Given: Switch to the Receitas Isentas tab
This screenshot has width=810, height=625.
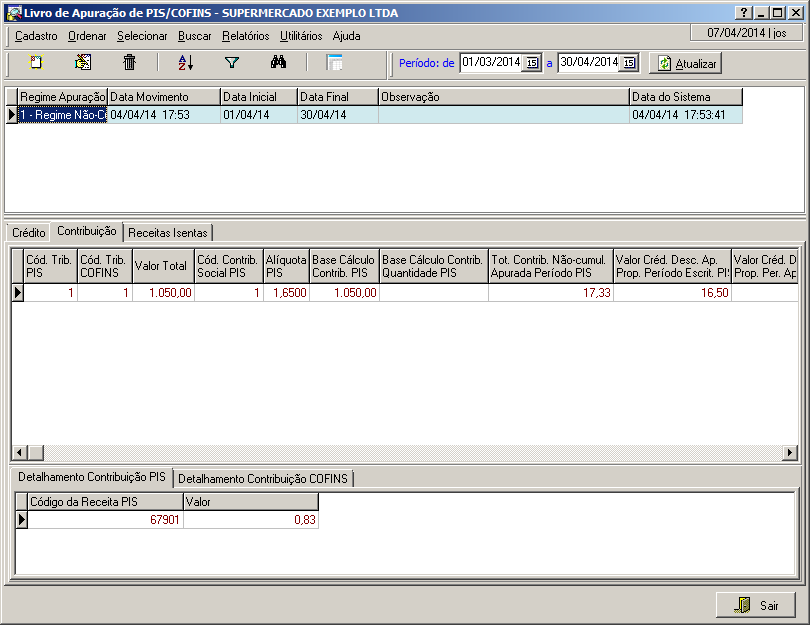Looking at the screenshot, I should 168,232.
